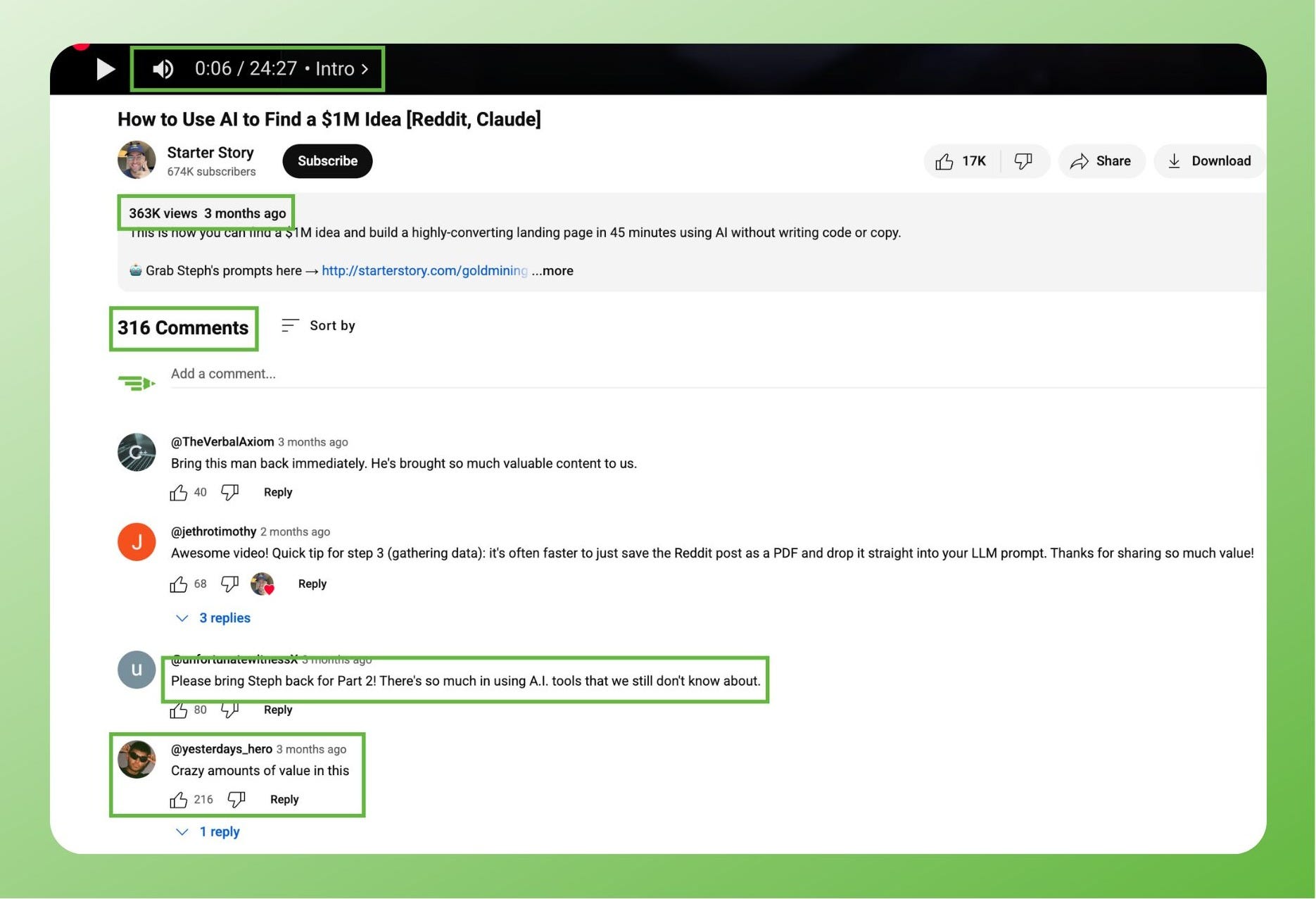Screen dimensions: 1316x899
Task: Share the video
Action: [1101, 161]
